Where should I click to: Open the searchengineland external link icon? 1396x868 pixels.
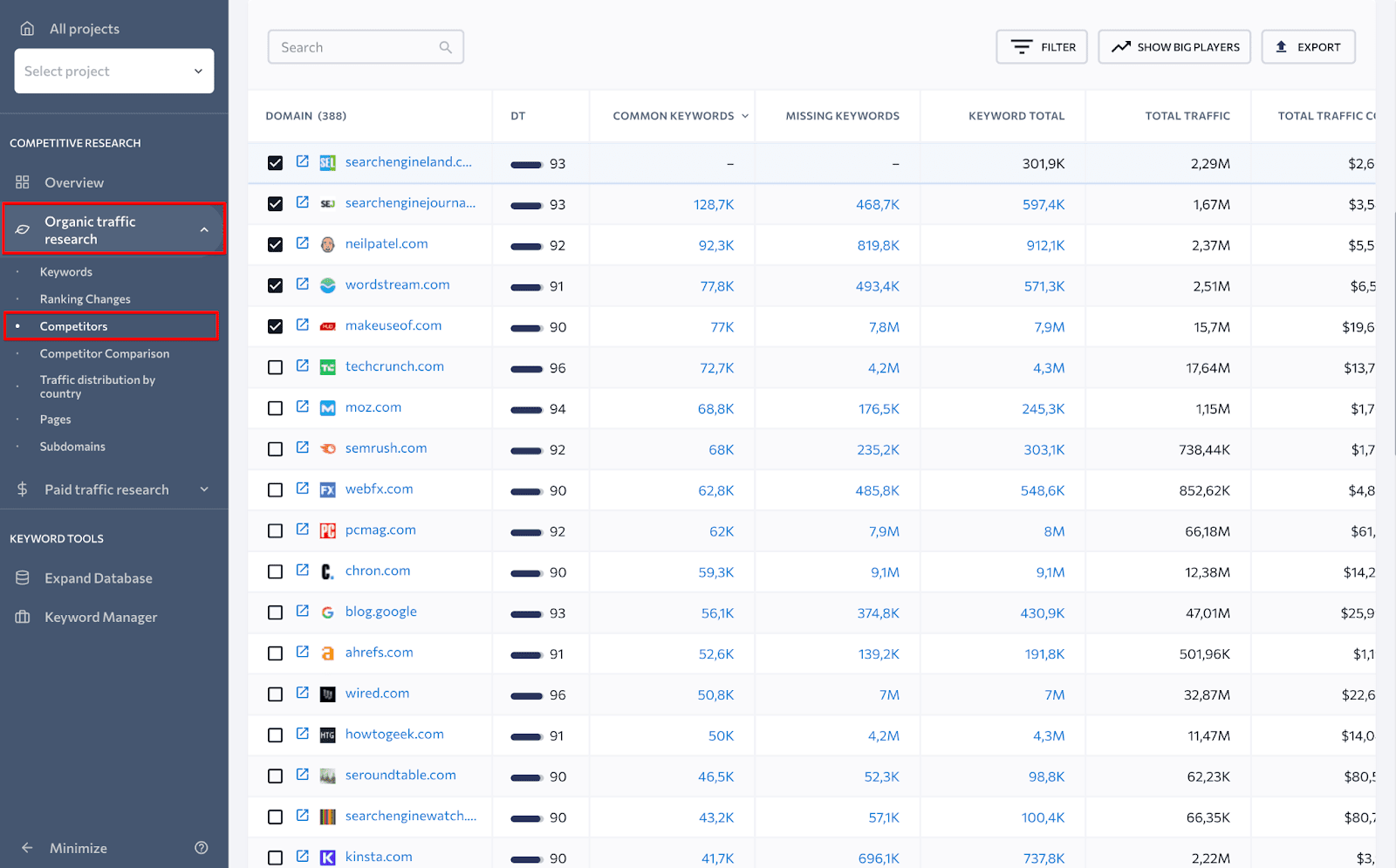click(x=303, y=161)
